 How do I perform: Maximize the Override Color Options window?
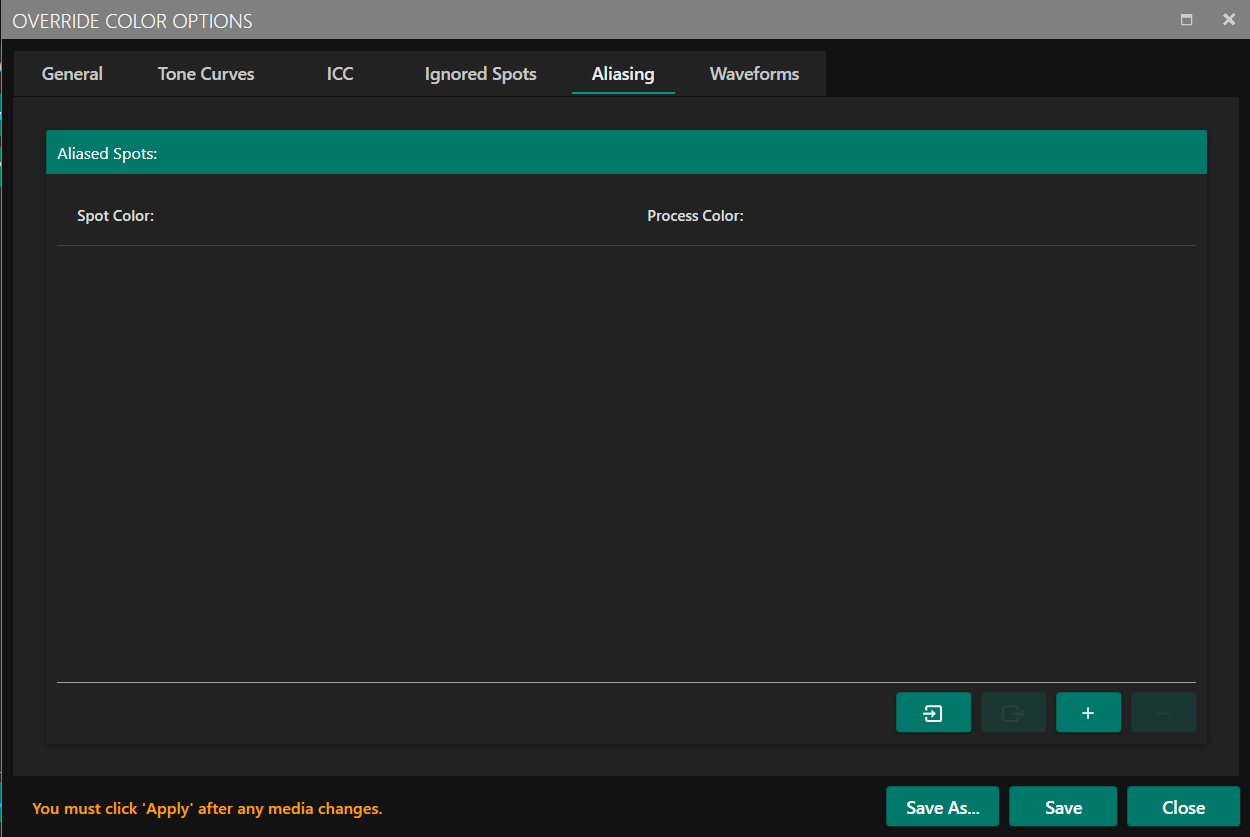click(x=1187, y=20)
